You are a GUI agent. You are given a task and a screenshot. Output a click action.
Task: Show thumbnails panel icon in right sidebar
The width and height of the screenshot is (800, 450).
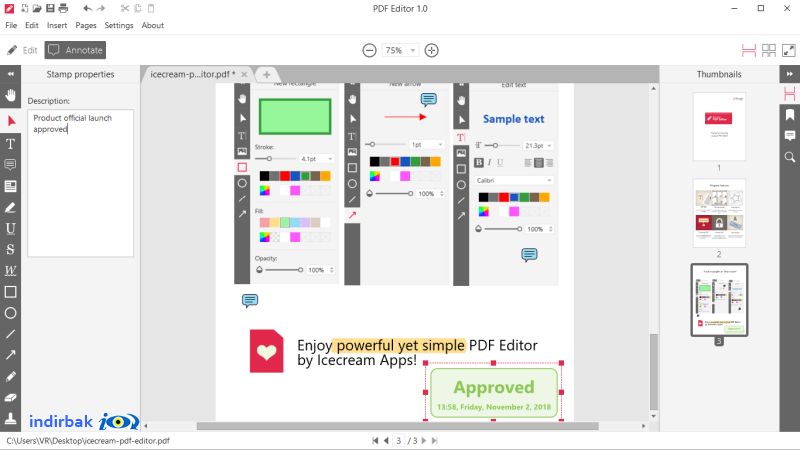[x=789, y=94]
